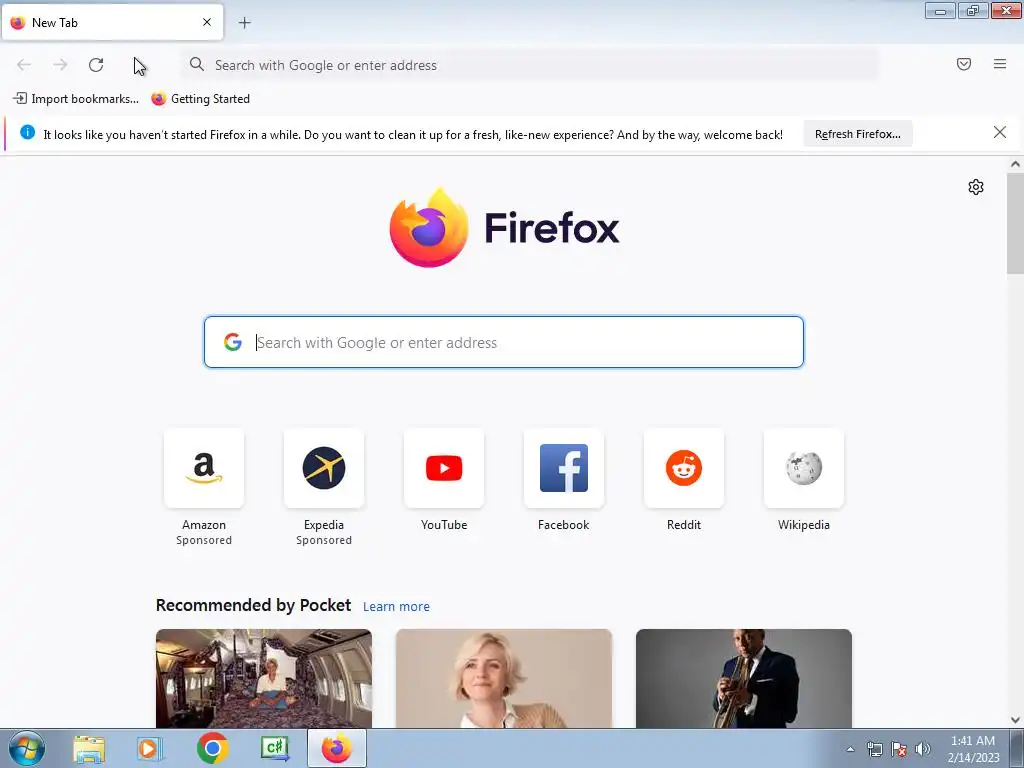Screen dimensions: 1024x768
Task: Open Getting Started bookmark
Action: (x=200, y=99)
